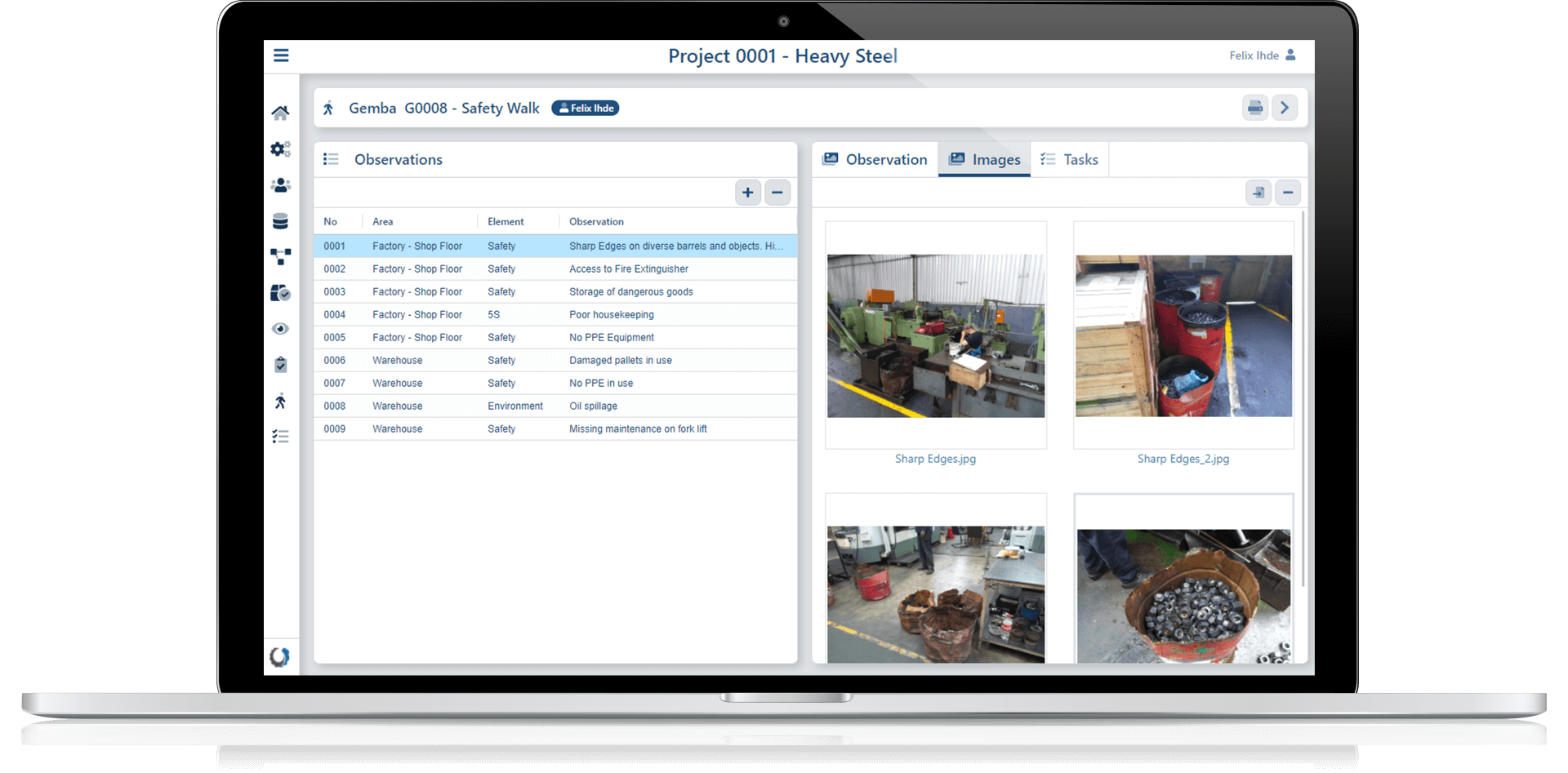Print the Gemba Safety Walk report
This screenshot has width=1568, height=773.
tap(1255, 108)
